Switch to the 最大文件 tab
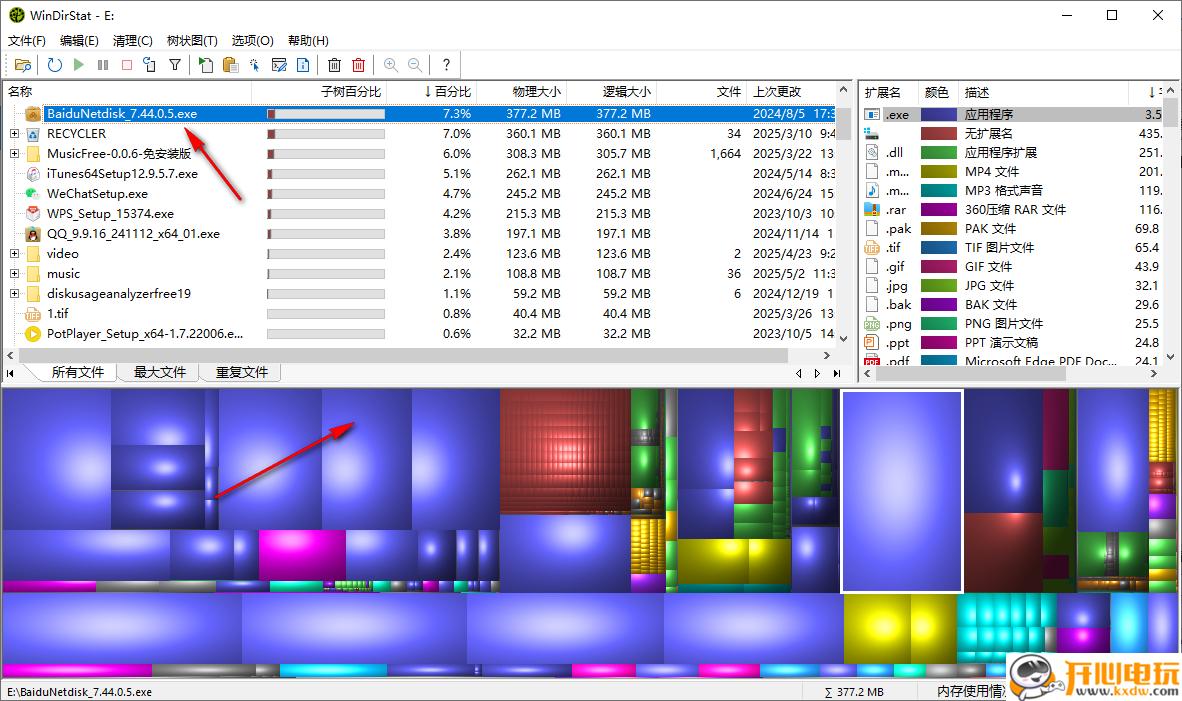Screen dimensions: 1182x701 160,372
